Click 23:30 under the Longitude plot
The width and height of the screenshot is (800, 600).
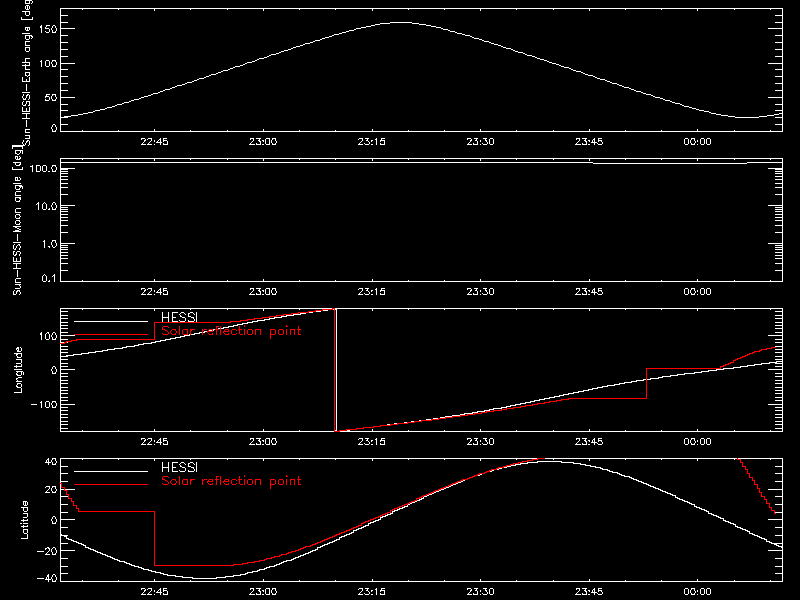[480, 442]
